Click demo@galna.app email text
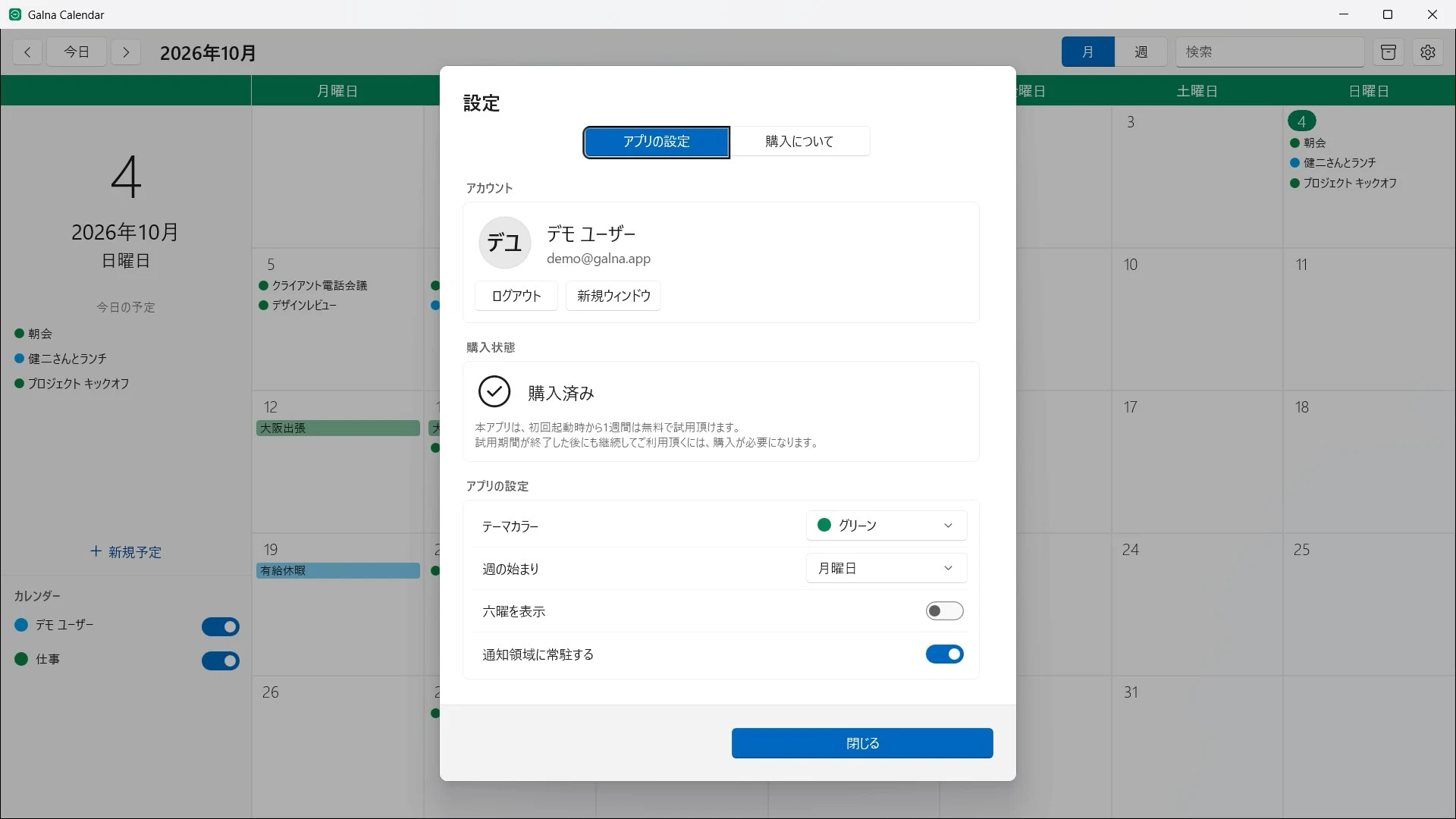The image size is (1456, 819). click(x=598, y=259)
